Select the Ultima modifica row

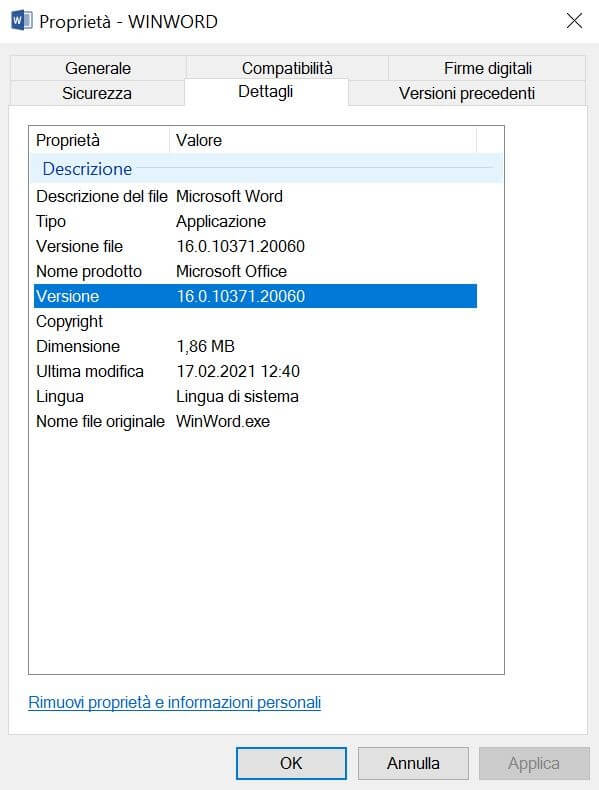coord(255,371)
